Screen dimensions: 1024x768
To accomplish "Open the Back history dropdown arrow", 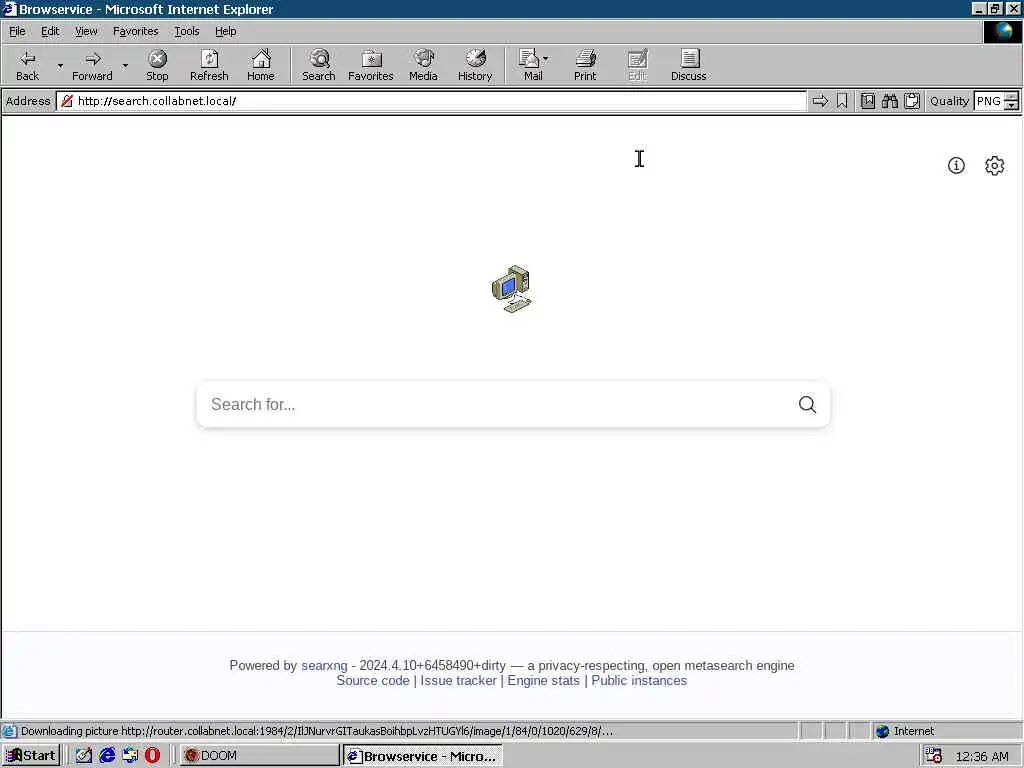I will coord(60,65).
